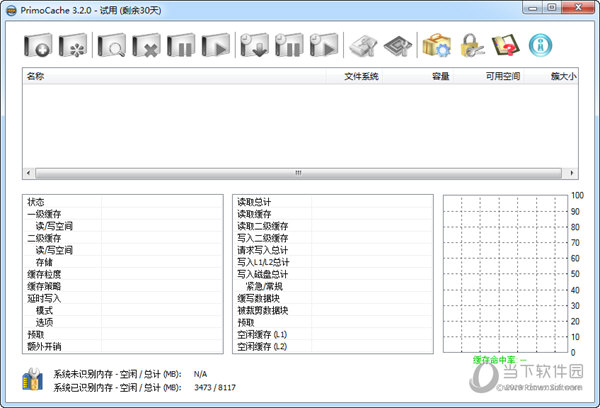Select the 空闲缓存 (L2) statistics row
Screen dimensions: 600x408
(333, 346)
